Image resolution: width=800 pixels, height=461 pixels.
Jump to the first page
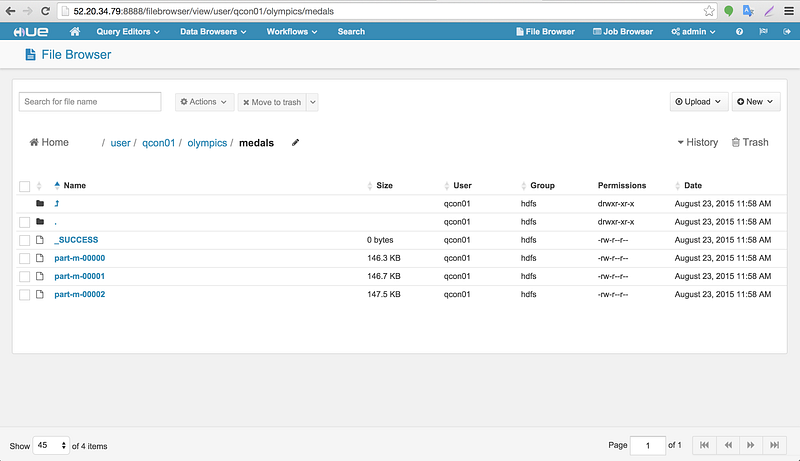pos(704,445)
